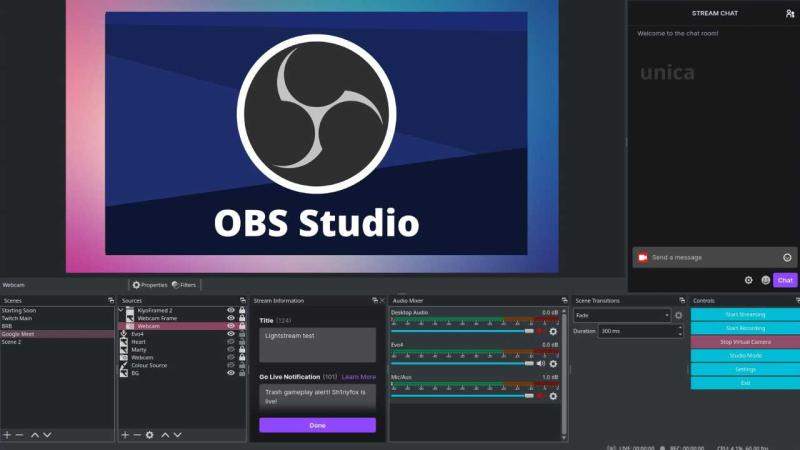This screenshot has width=800, height=450.
Task: Unlock the Webcam Frame source lock
Action: [242, 318]
